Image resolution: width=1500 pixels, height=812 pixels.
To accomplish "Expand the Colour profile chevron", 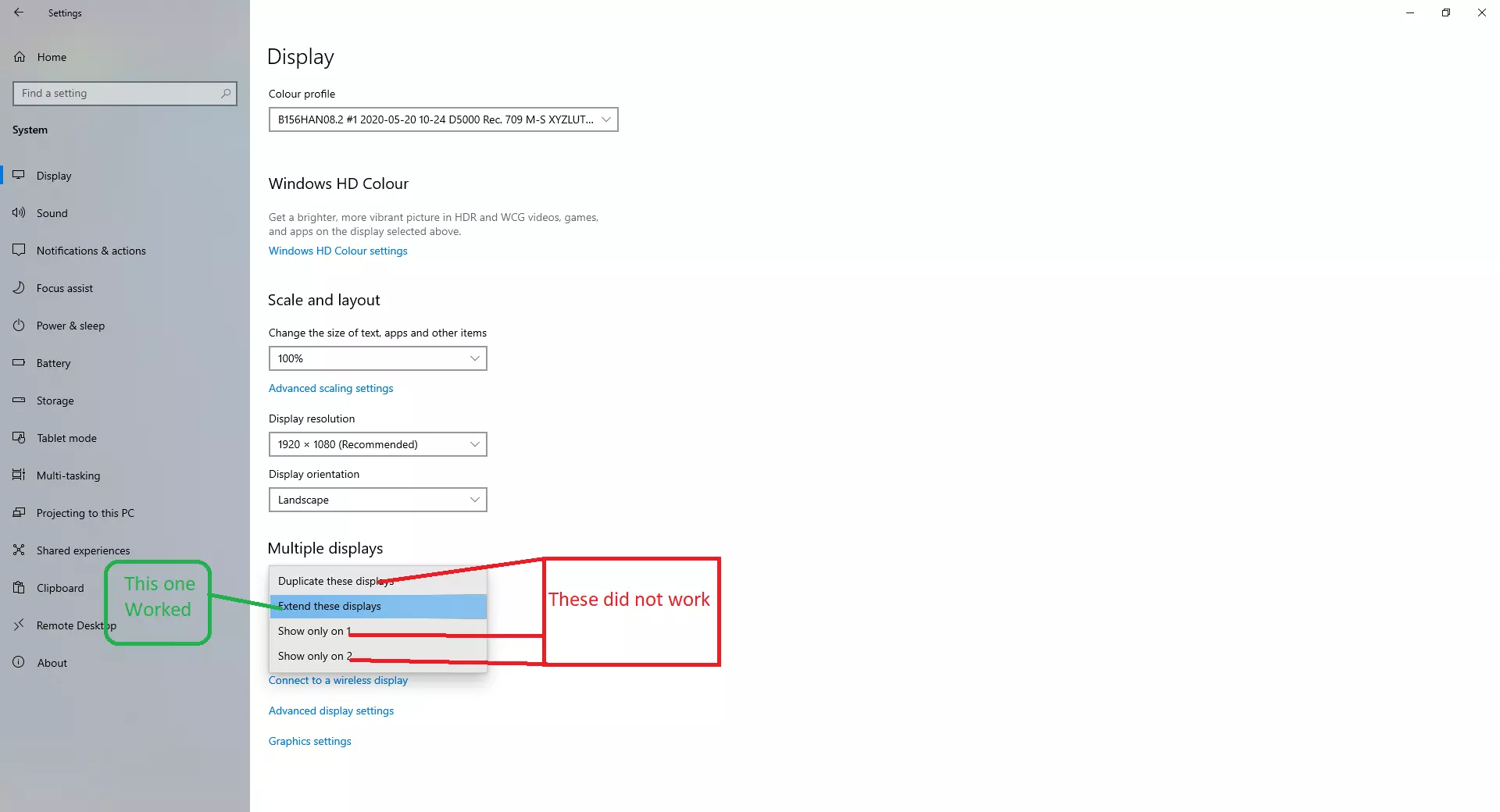I will click(x=605, y=119).
